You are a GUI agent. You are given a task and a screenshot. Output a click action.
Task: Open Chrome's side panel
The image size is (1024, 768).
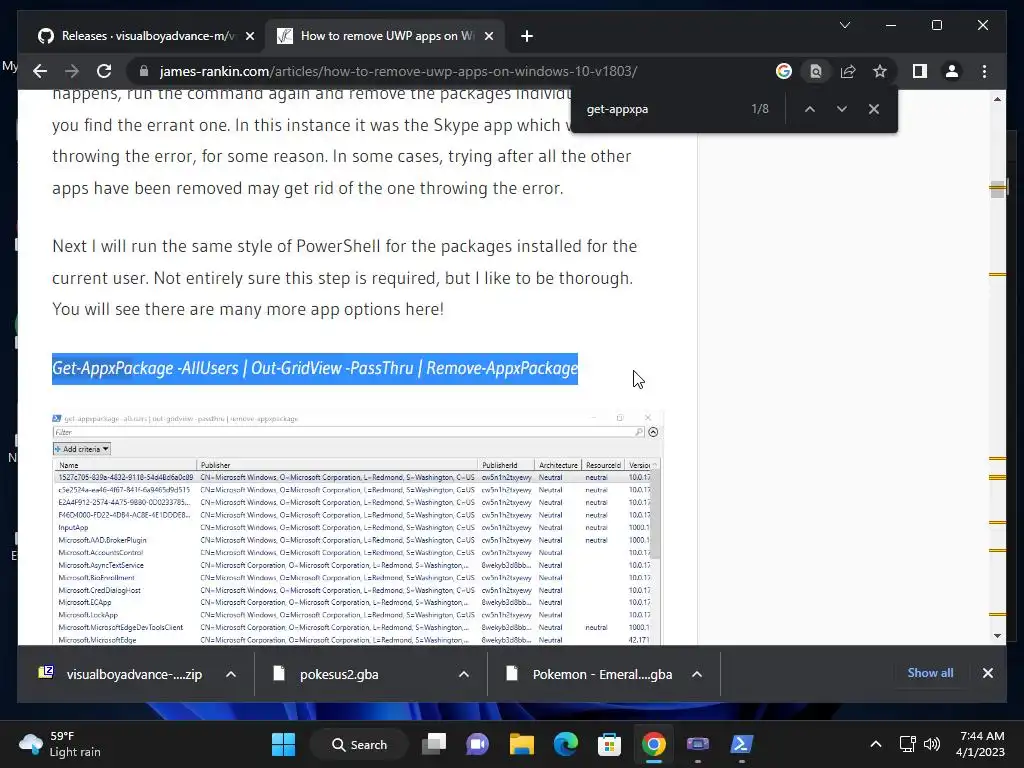point(920,71)
